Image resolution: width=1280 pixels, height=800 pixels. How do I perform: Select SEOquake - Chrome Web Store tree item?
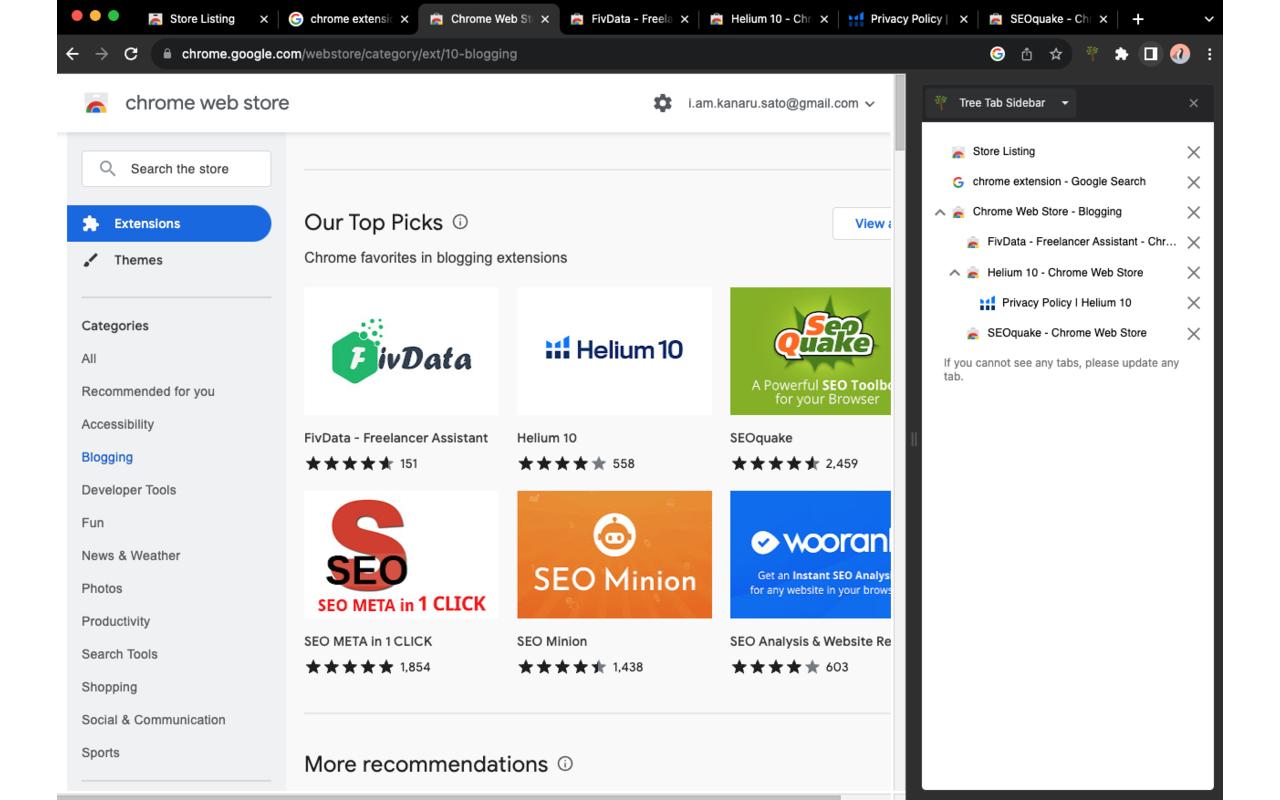pyautogui.click(x=1066, y=333)
